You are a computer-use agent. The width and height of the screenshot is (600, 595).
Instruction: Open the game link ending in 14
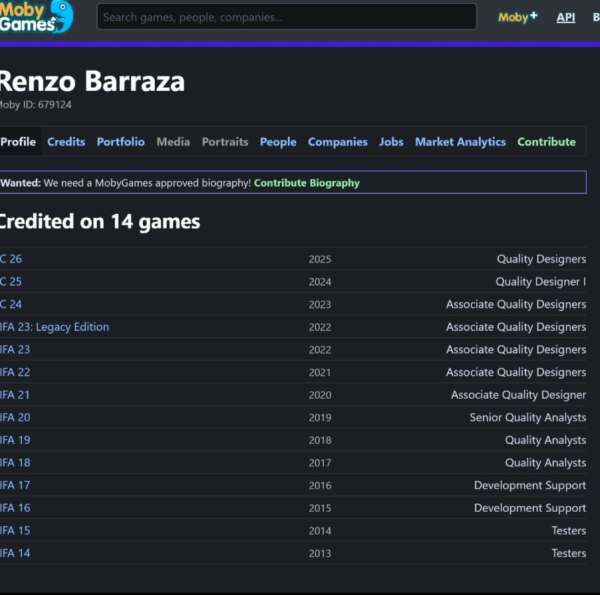(x=15, y=553)
